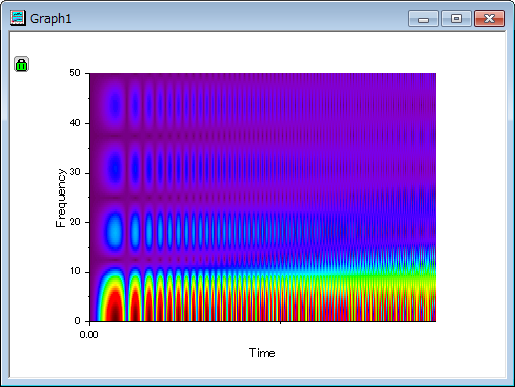This screenshot has height=387, width=515.
Task: Click the Graph1 title bar text
Action: tap(51, 19)
